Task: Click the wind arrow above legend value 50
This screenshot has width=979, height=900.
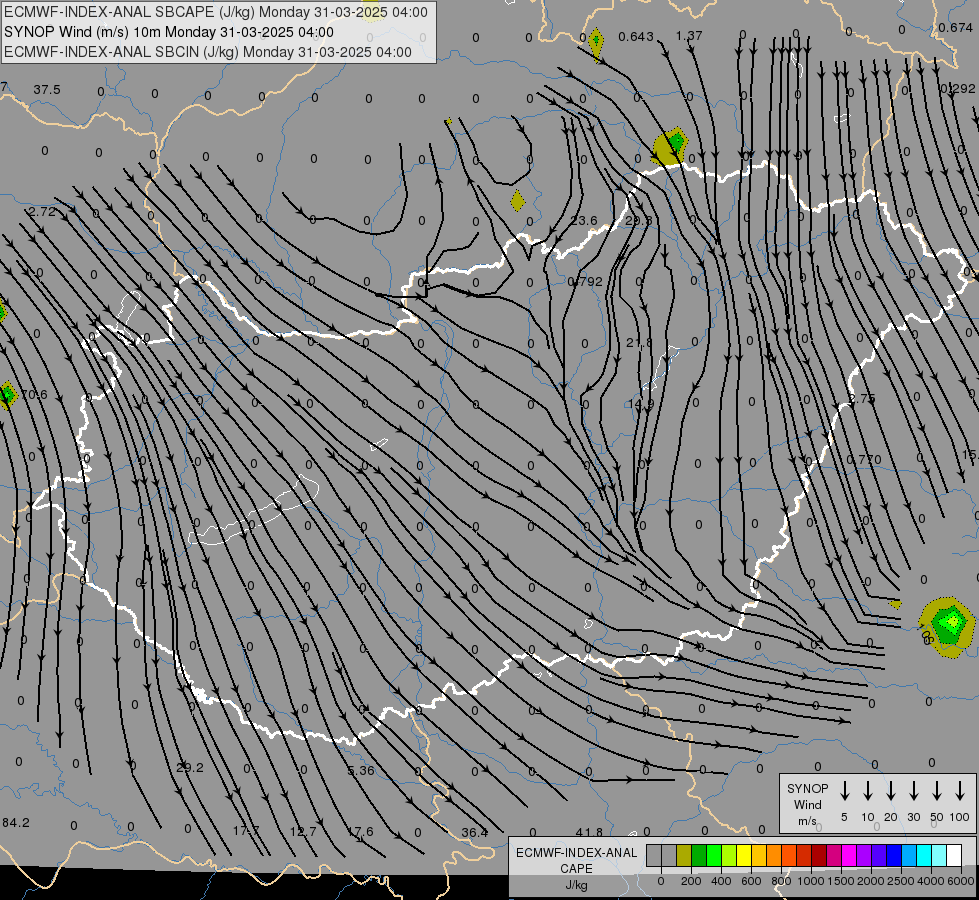Action: pyautogui.click(x=937, y=791)
